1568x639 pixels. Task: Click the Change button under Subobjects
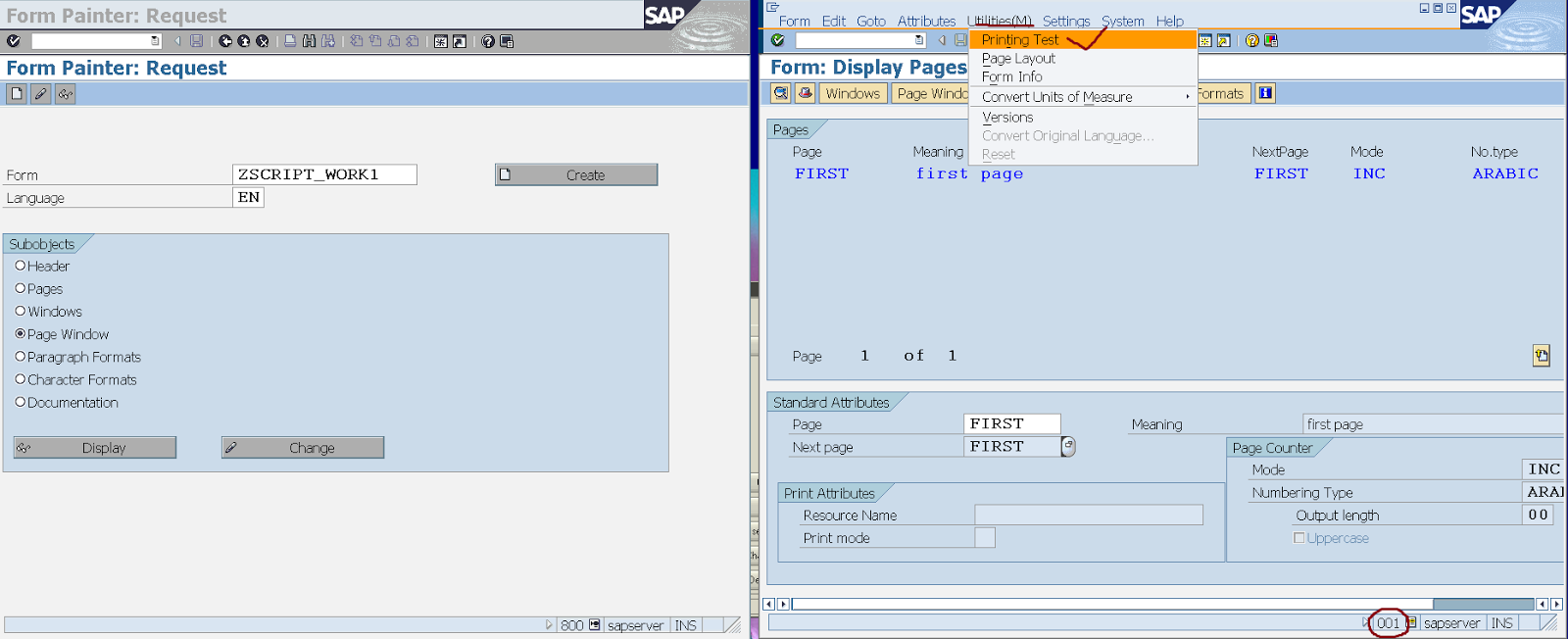(x=303, y=447)
